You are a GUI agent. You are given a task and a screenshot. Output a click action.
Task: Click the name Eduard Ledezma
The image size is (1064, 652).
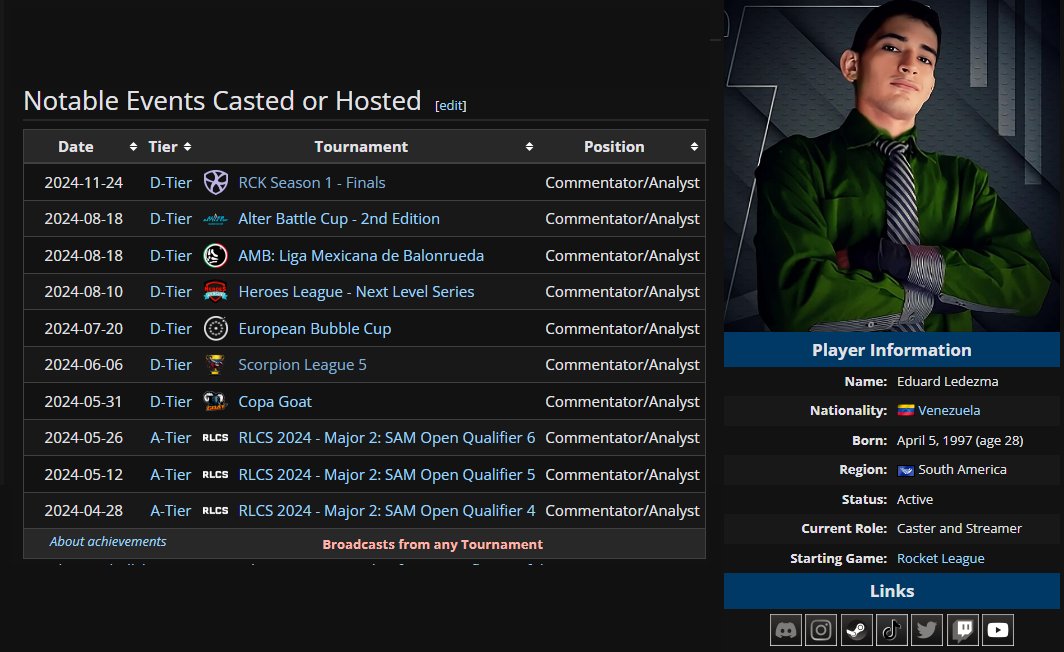click(x=947, y=381)
